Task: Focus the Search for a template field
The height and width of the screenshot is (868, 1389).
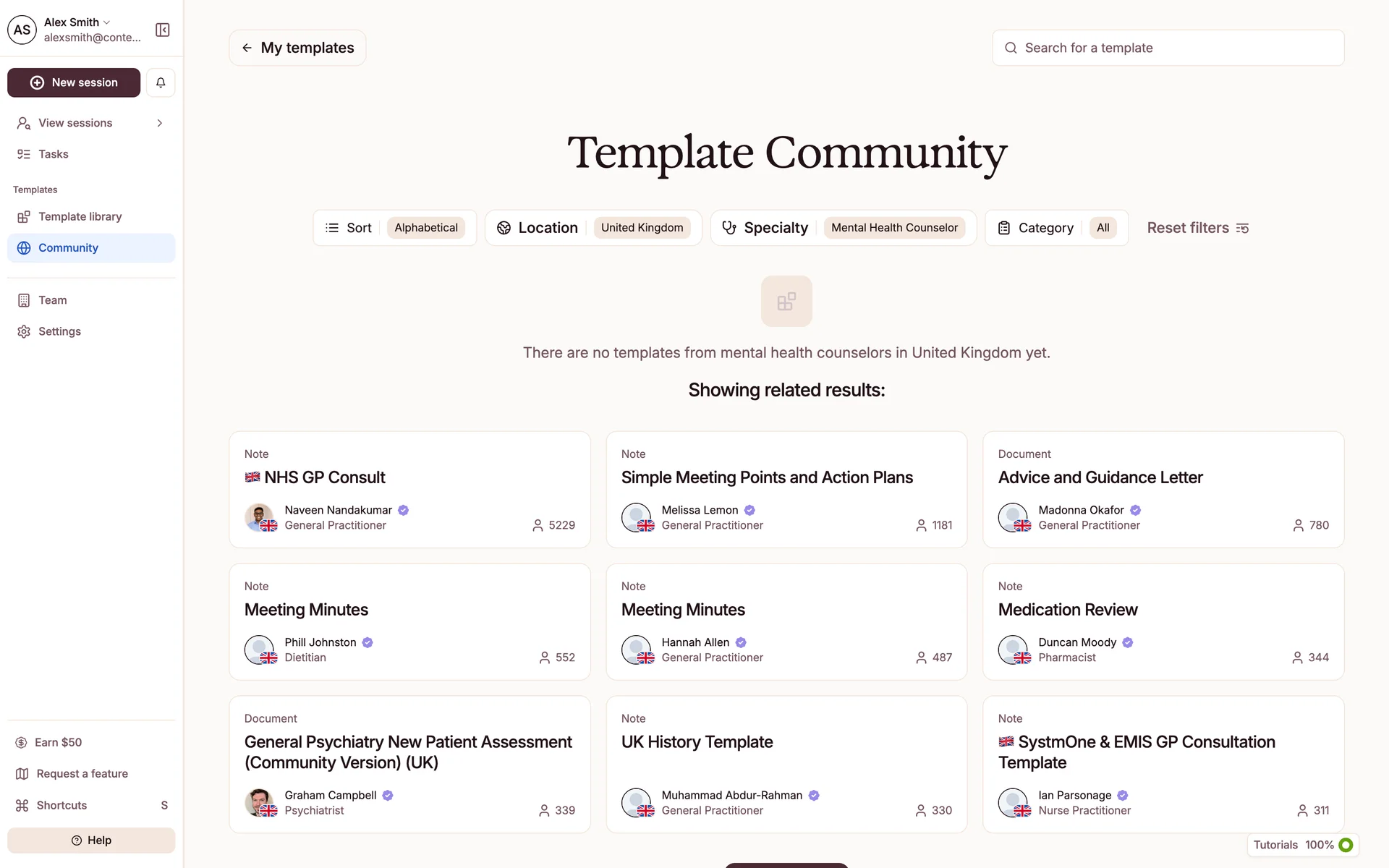Action: click(1168, 48)
